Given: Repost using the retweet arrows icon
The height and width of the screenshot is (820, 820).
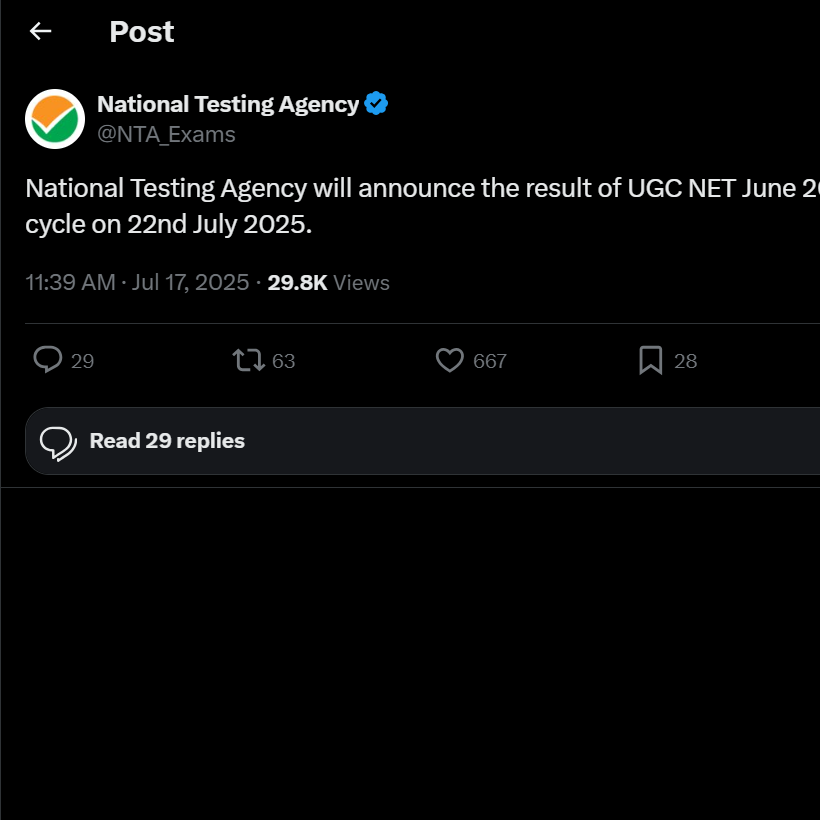Looking at the screenshot, I should coord(248,360).
